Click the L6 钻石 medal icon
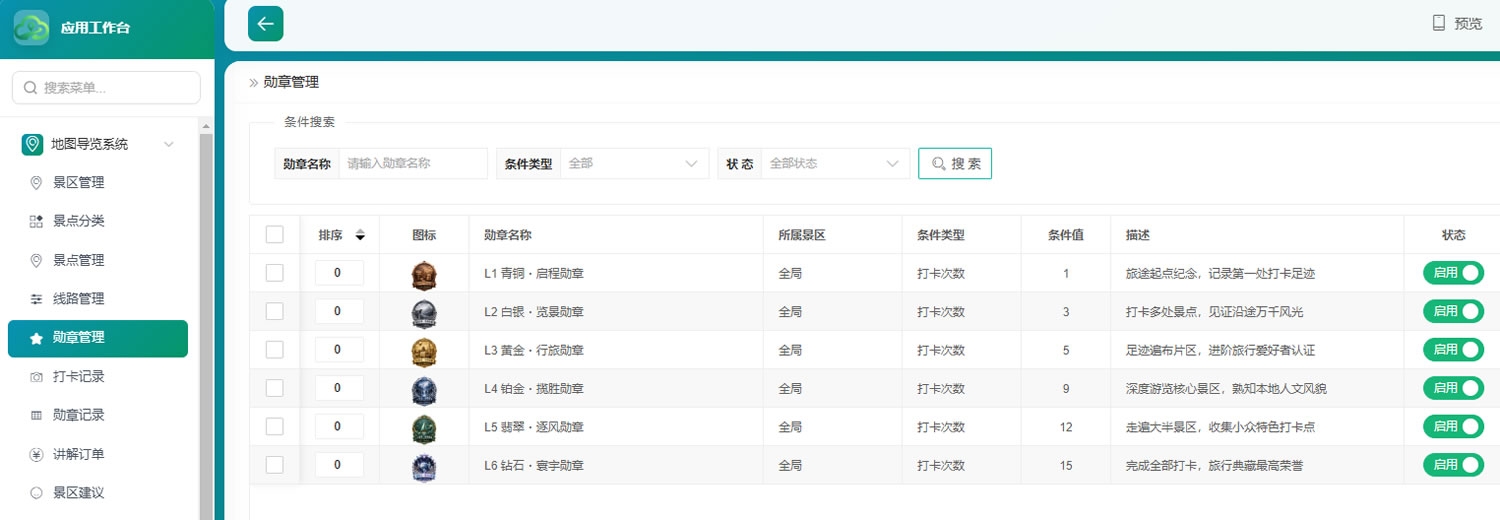 pos(424,466)
